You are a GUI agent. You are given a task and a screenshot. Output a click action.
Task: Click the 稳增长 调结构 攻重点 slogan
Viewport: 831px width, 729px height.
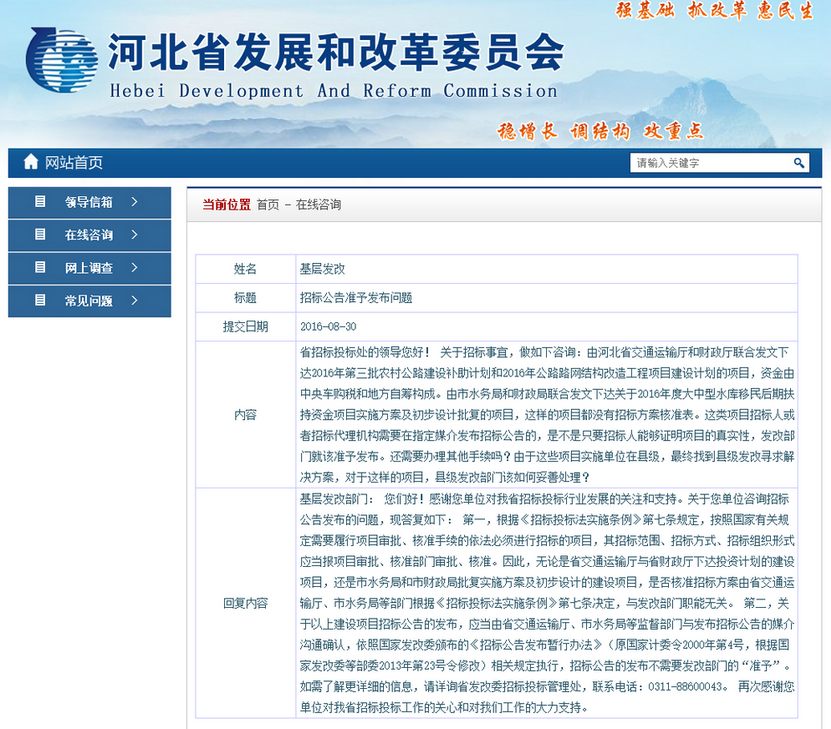point(600,131)
